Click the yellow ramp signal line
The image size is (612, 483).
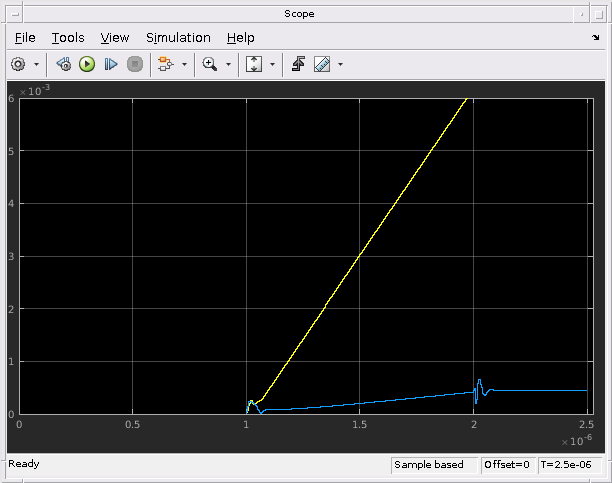[359, 256]
